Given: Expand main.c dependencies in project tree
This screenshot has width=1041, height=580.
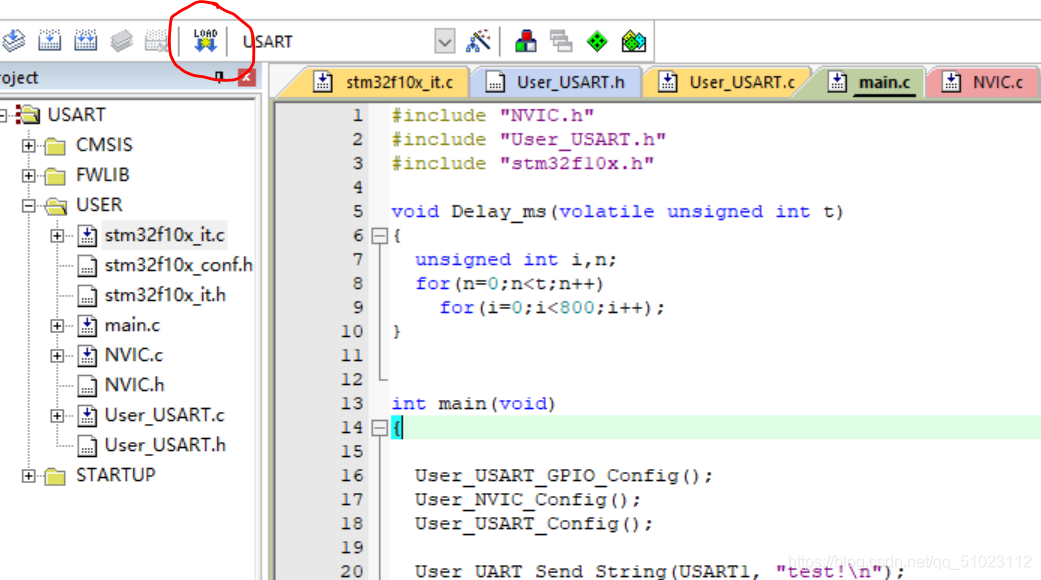Looking at the screenshot, I should [57, 326].
